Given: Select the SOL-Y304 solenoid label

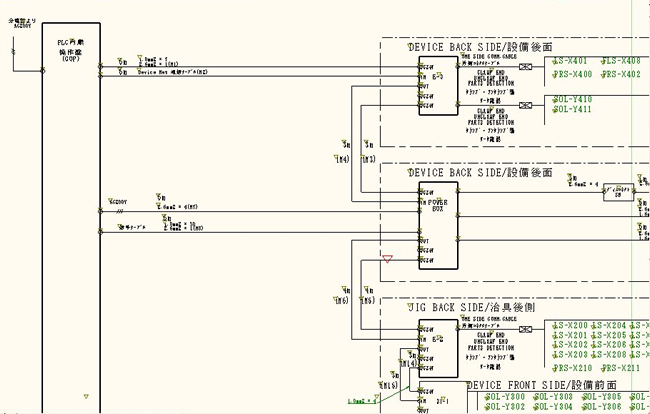Looking at the screenshot, I should (x=553, y=407).
